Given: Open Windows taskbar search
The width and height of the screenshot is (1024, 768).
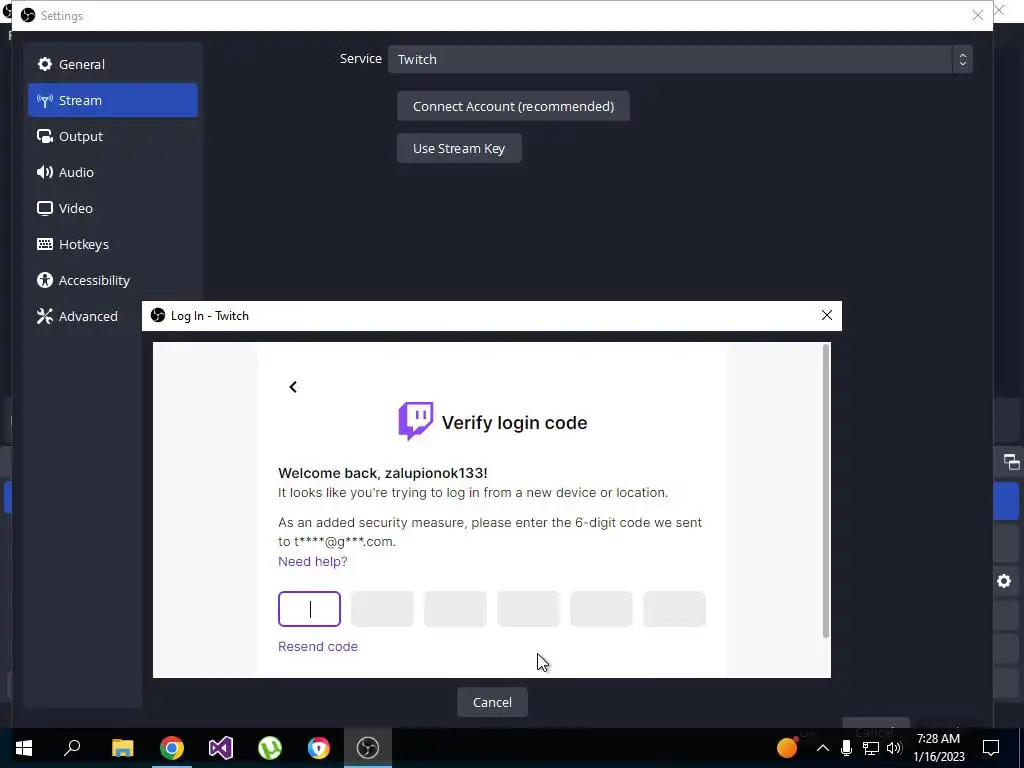Looking at the screenshot, I should point(72,748).
